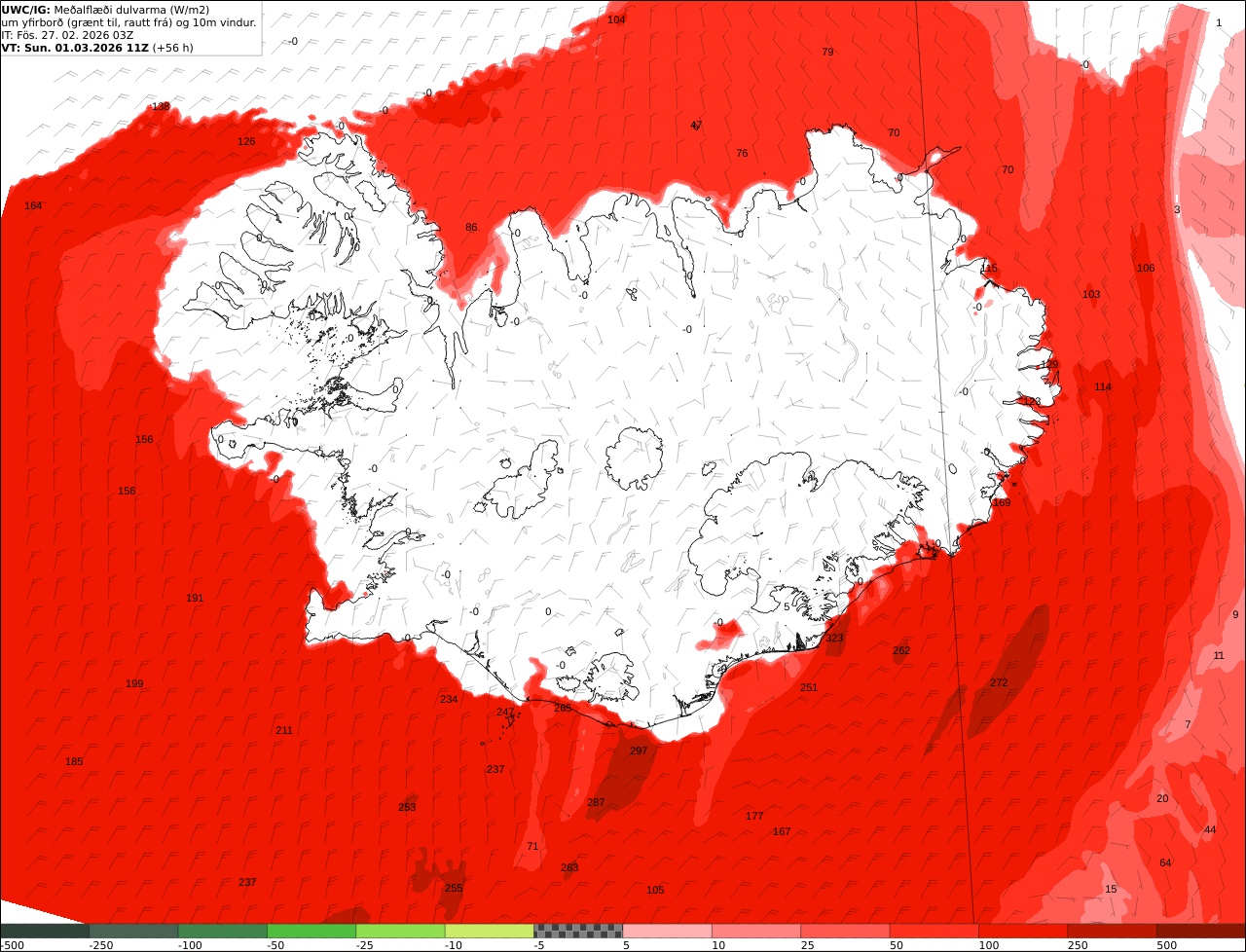
Task: Click the flux value 104 at the top
Action: pos(616,19)
